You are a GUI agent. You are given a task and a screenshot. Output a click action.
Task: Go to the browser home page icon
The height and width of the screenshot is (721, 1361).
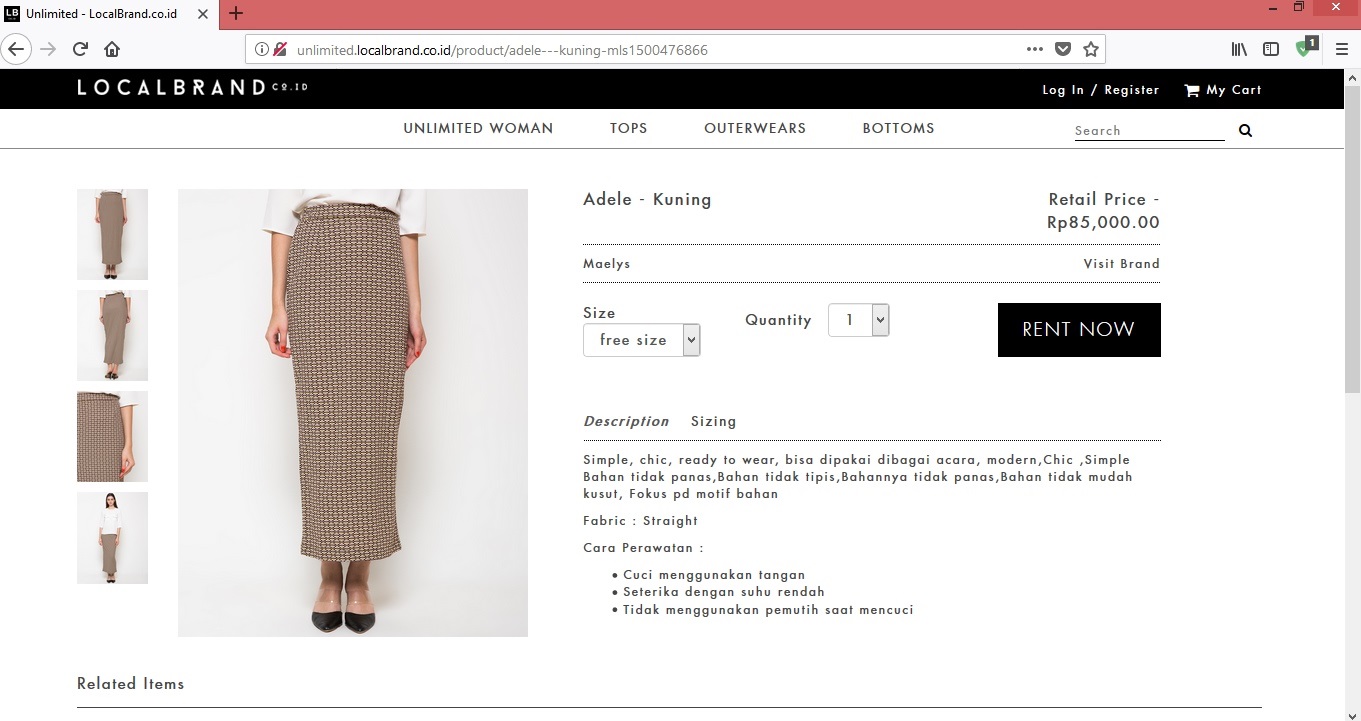point(112,49)
